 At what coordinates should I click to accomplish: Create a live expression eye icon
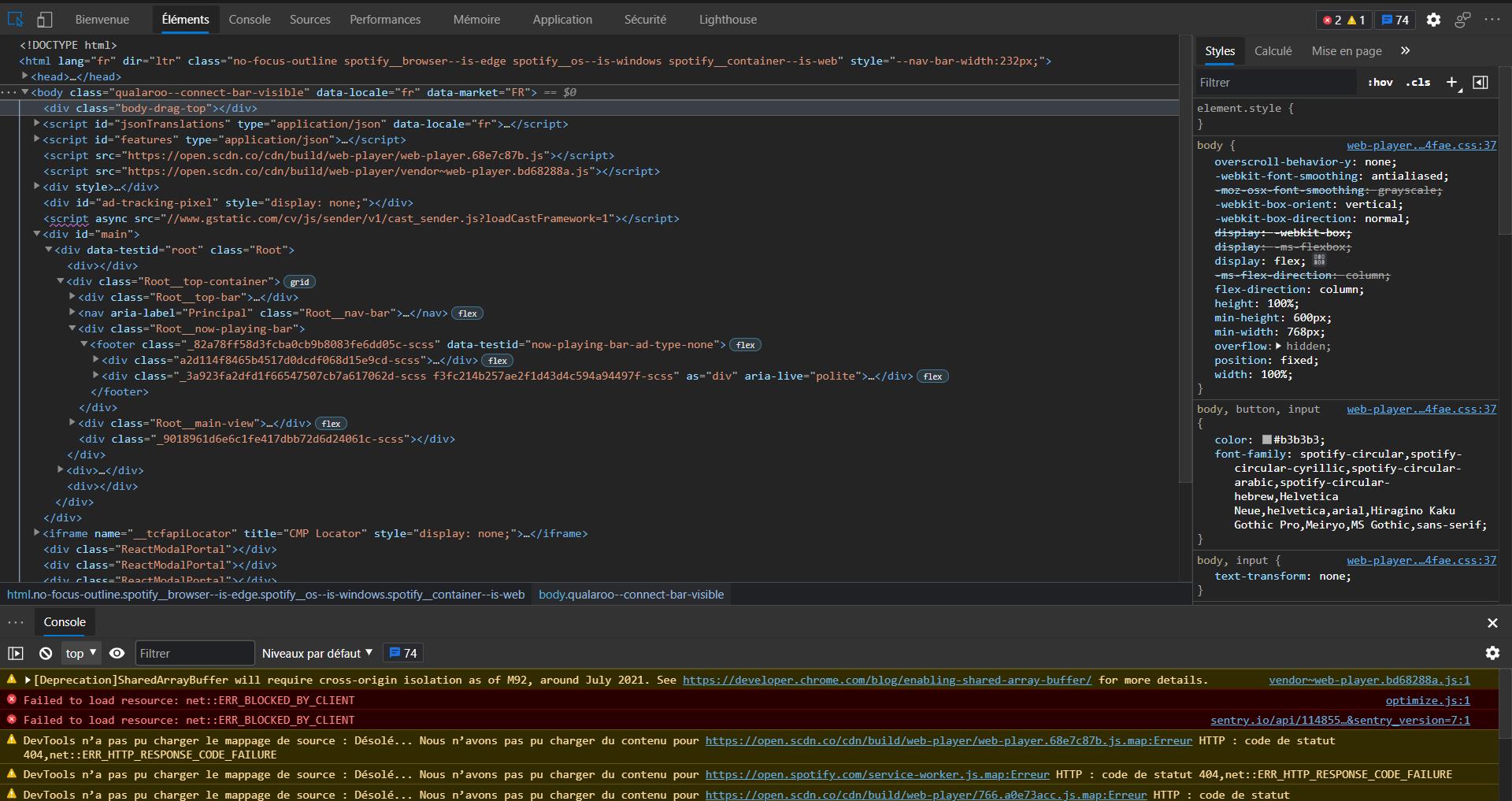point(117,653)
